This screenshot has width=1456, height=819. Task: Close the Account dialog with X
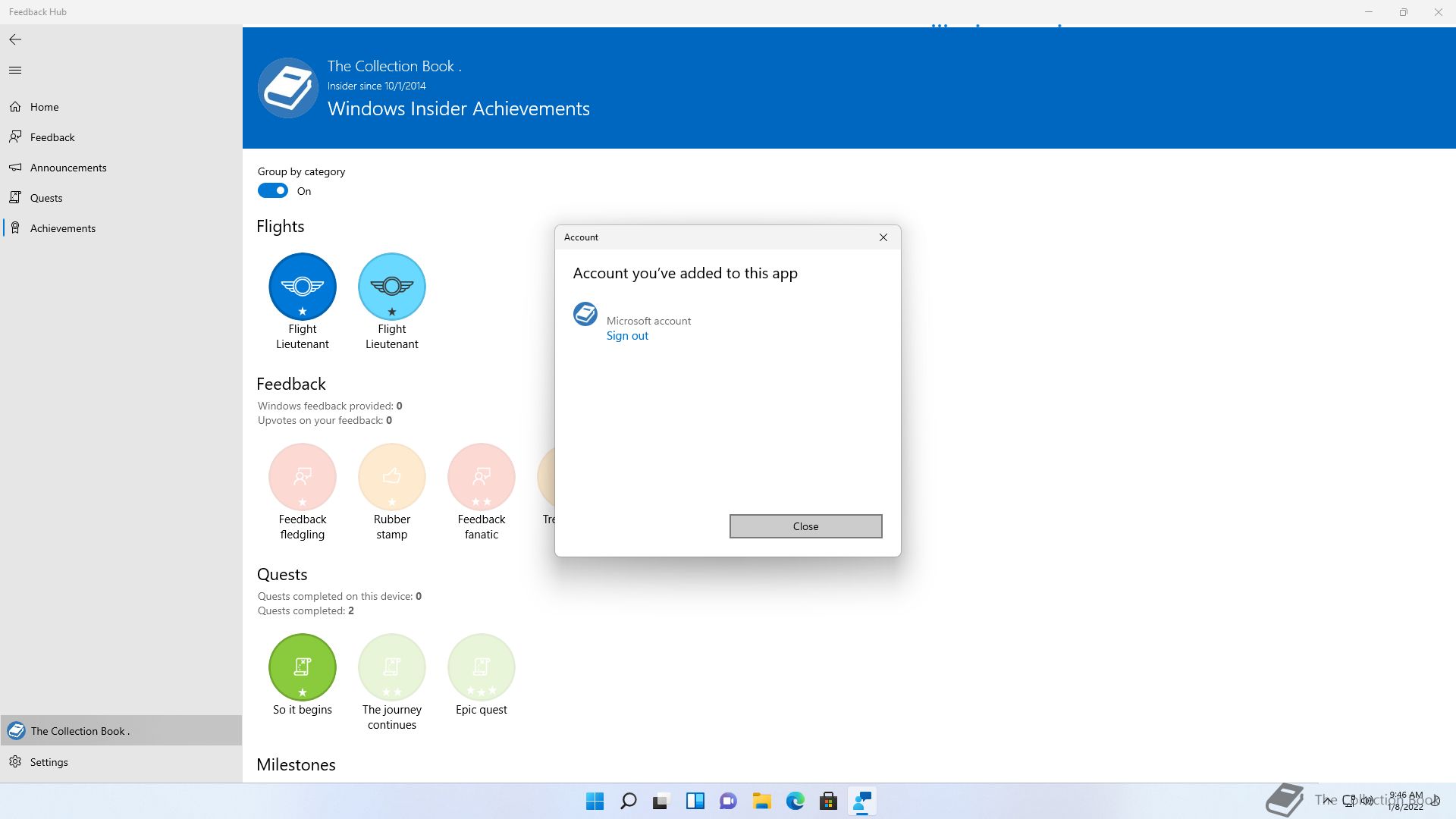point(883,237)
